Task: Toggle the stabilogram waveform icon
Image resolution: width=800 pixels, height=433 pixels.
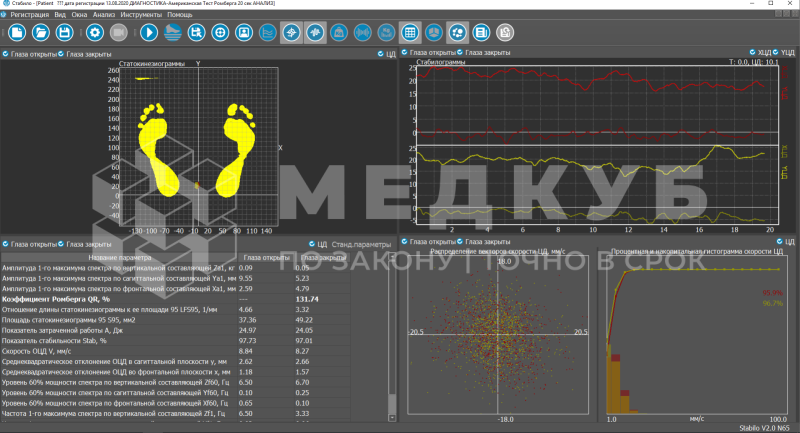Action: (x=315, y=33)
